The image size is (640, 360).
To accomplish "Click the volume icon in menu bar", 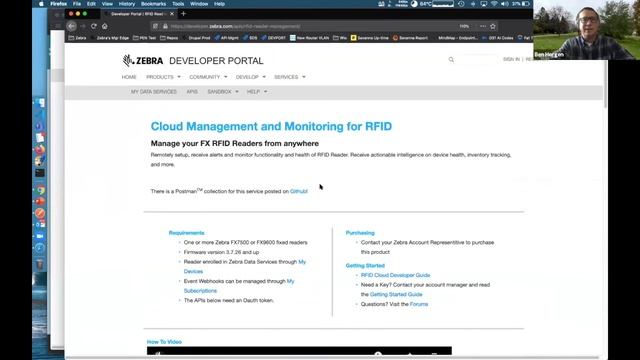I will pyautogui.click(x=504, y=4).
